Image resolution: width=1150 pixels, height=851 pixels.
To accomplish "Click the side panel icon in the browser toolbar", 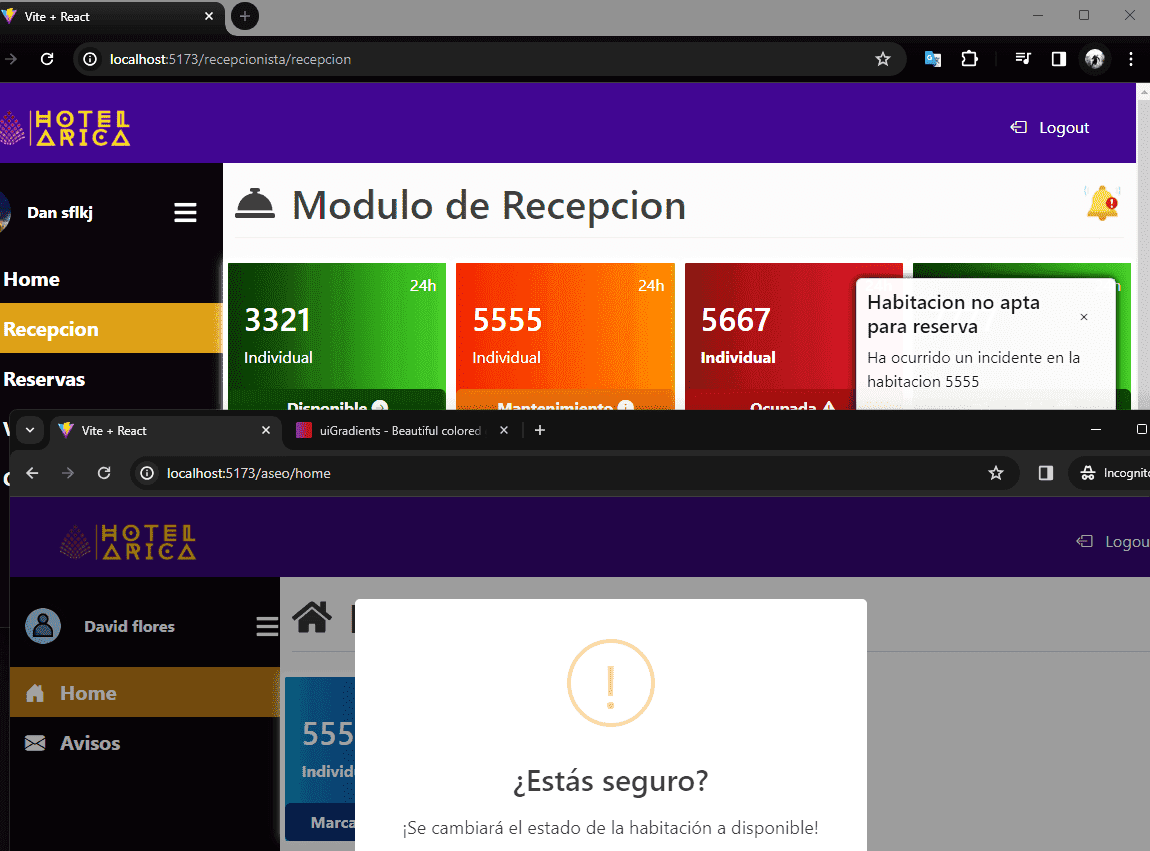I will point(1058,59).
